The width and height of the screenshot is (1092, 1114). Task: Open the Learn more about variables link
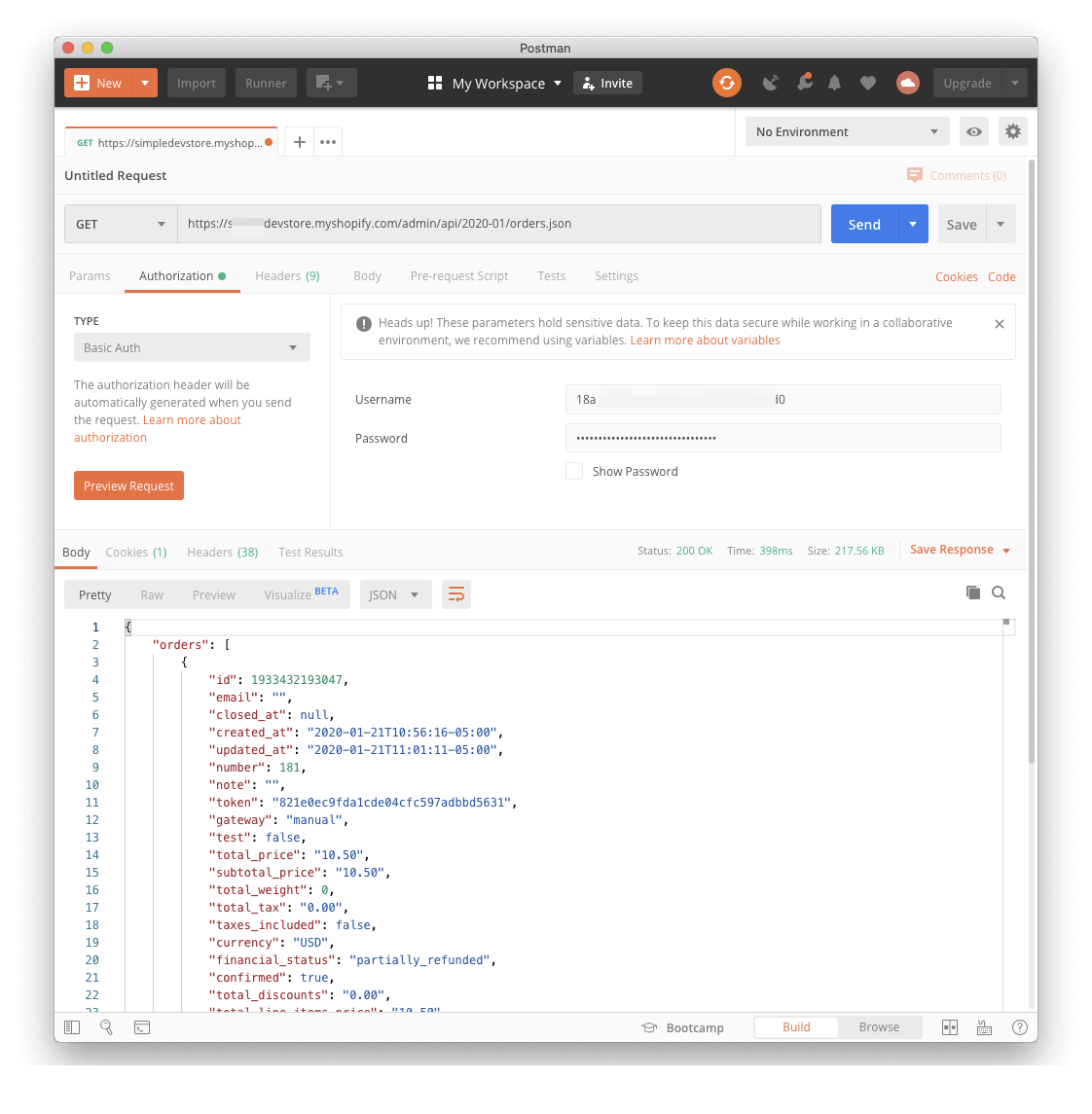[x=705, y=341]
